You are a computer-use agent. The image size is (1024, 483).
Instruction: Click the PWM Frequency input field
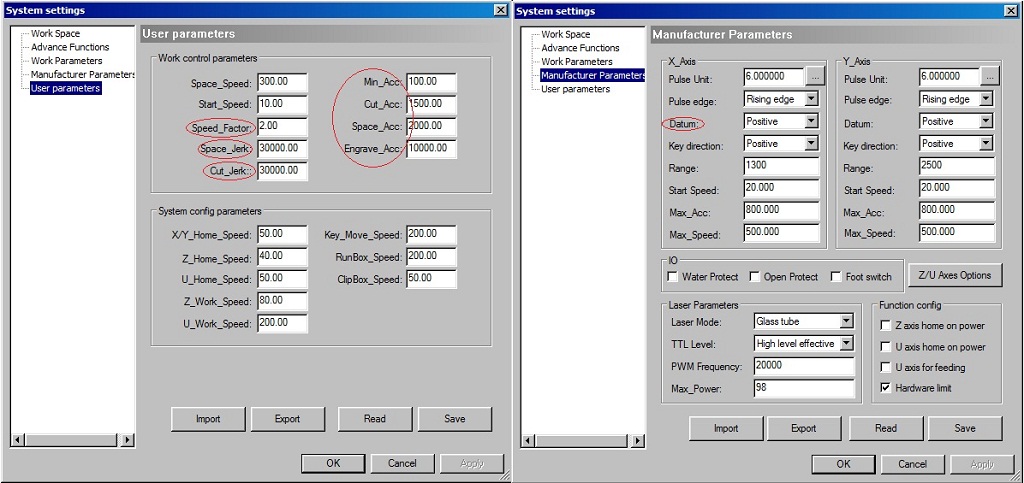pyautogui.click(x=804, y=366)
